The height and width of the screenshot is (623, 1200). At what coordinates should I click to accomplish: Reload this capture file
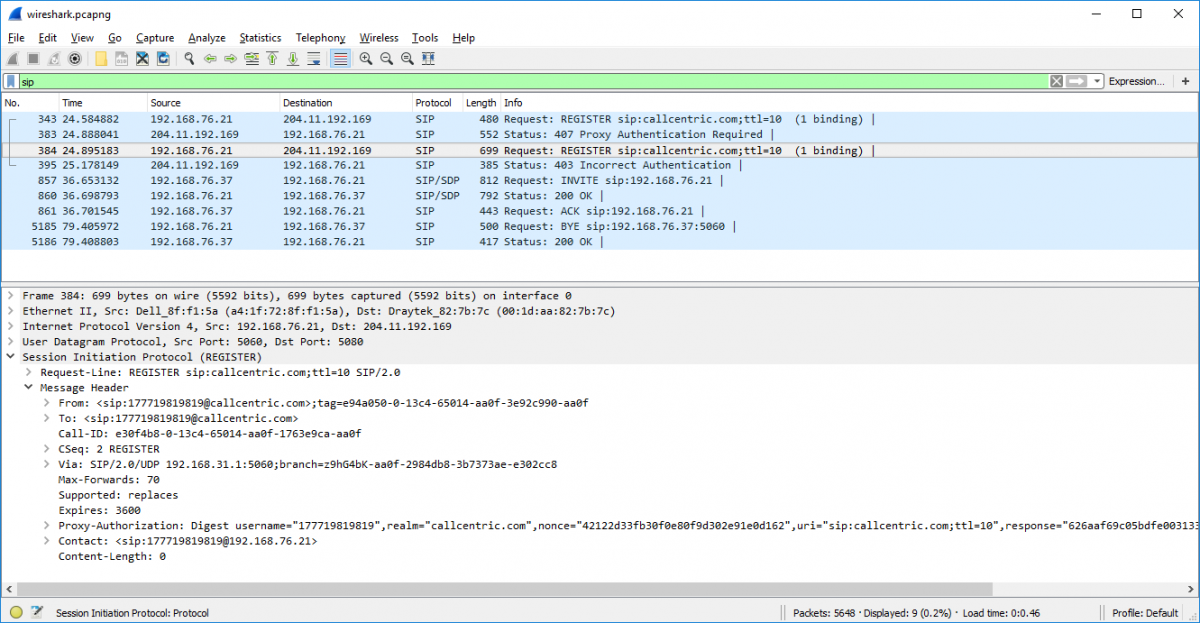tap(162, 59)
